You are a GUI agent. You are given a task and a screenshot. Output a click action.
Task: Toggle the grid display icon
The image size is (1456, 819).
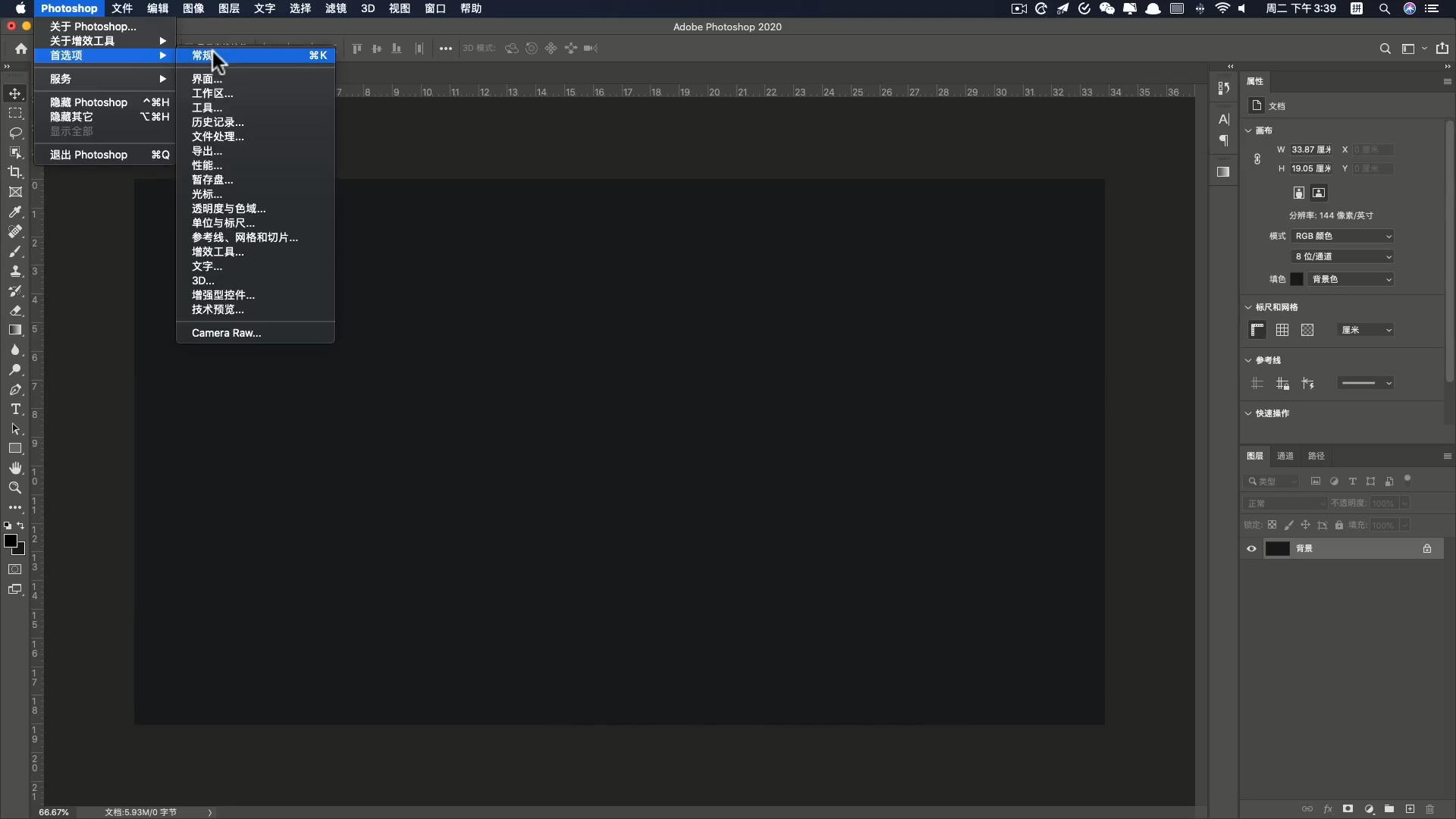1282,330
